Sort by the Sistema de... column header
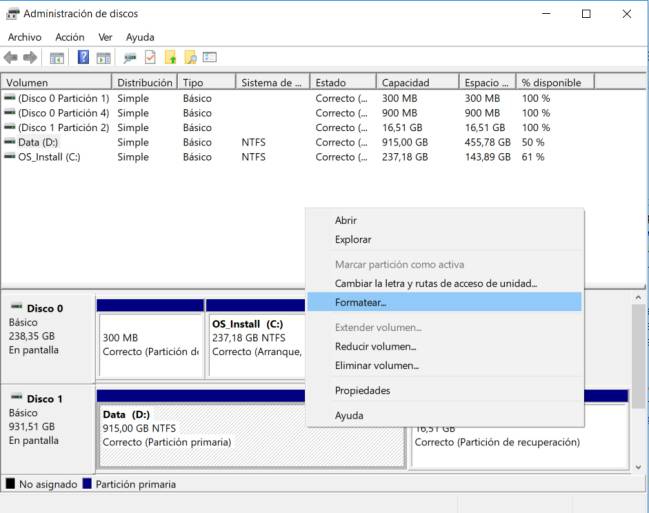 tap(273, 82)
